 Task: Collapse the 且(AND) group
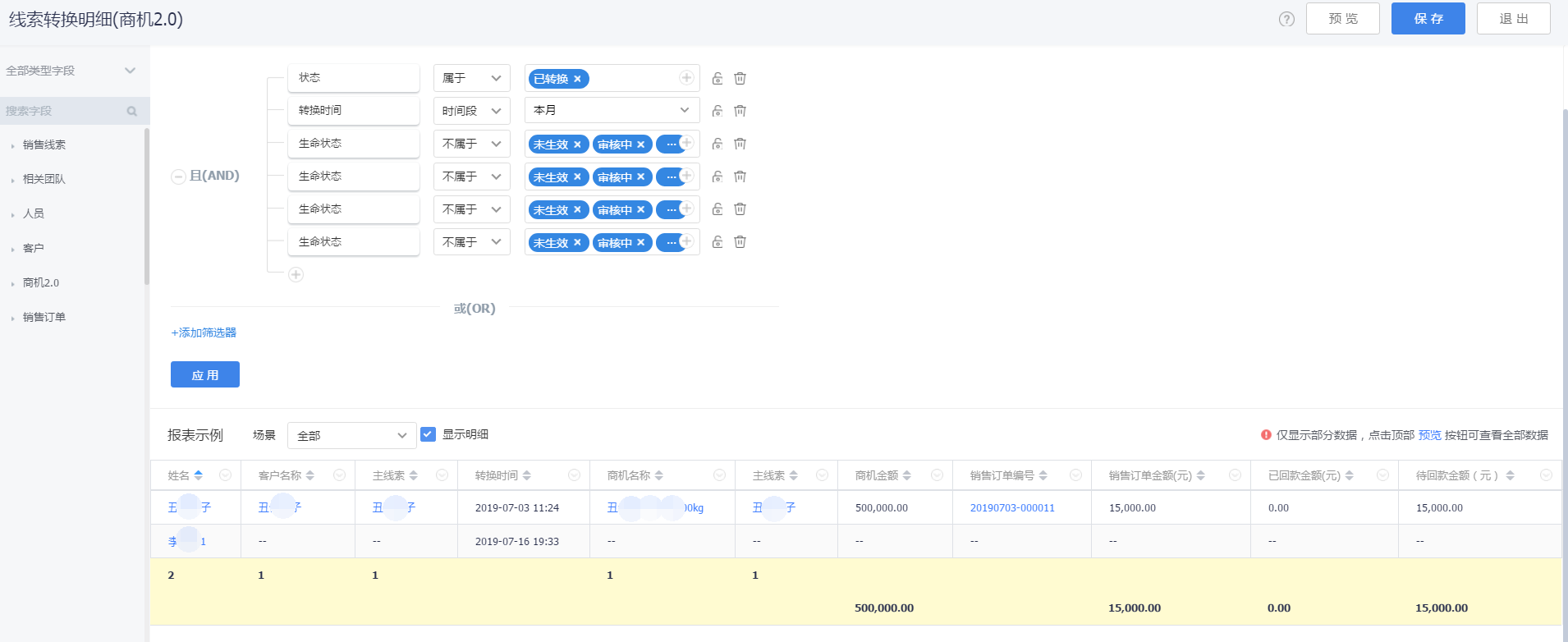point(178,177)
